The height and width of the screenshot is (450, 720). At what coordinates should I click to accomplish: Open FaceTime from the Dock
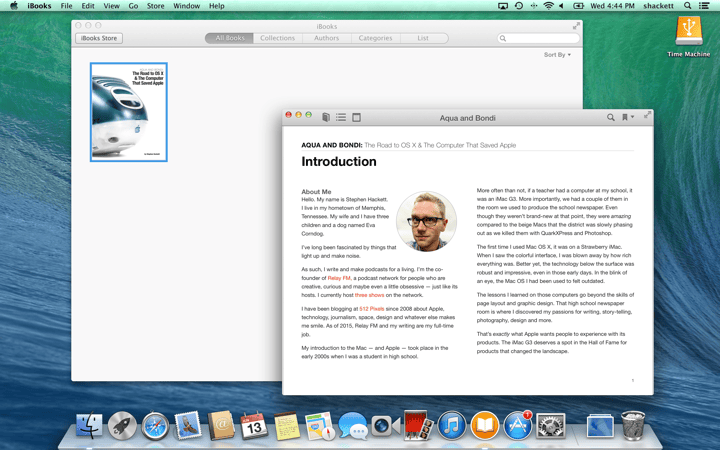click(385, 426)
